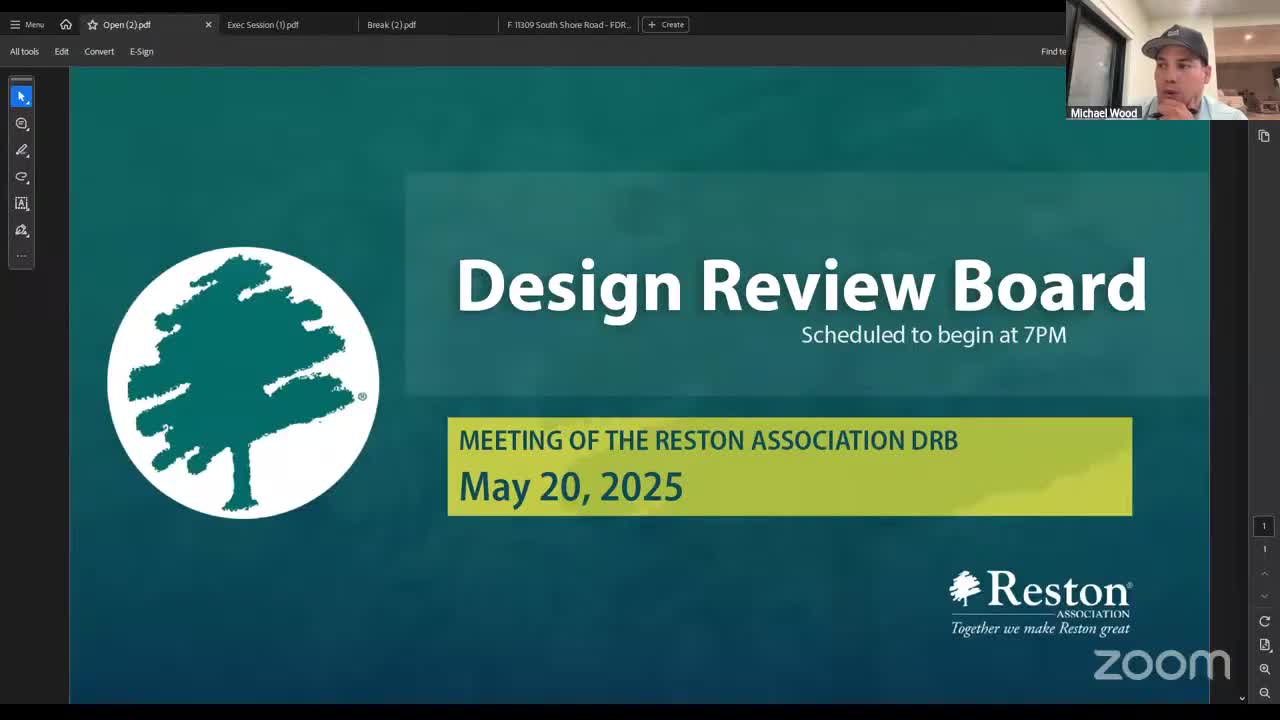Pick the highlighter pen tool
The width and height of the screenshot is (1280, 720).
coord(21,150)
